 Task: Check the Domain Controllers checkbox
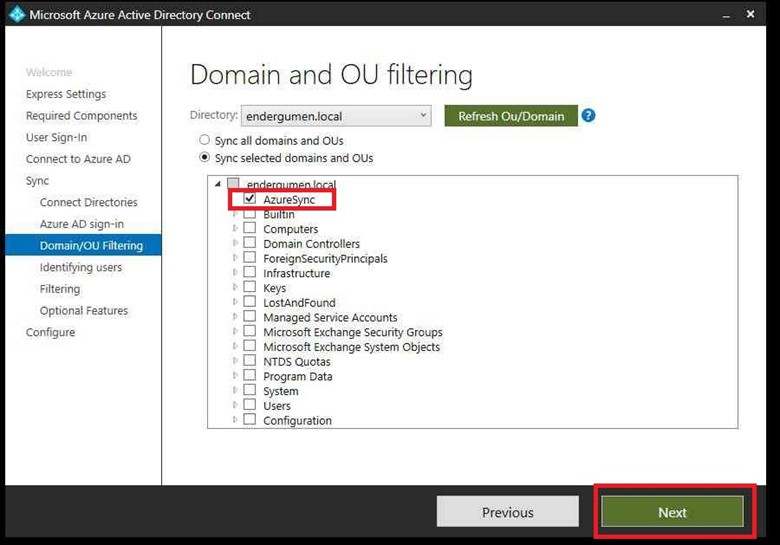pyautogui.click(x=250, y=244)
